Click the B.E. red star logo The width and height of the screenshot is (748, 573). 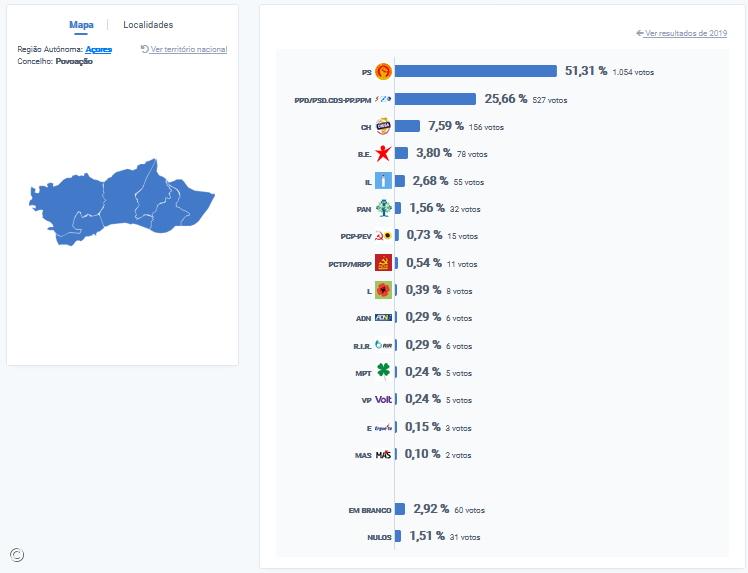click(382, 154)
